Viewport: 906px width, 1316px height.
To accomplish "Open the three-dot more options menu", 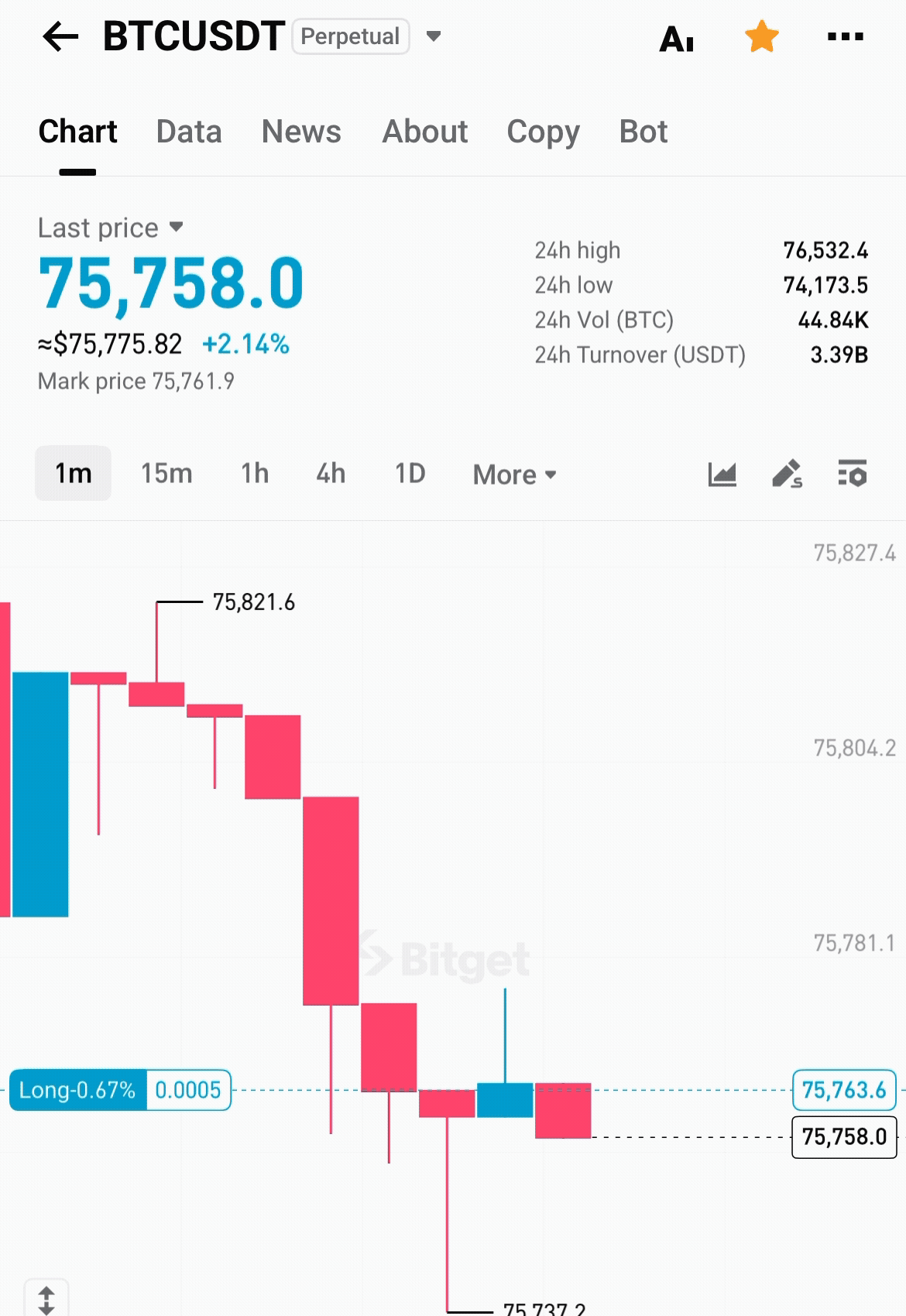I will coord(846,36).
